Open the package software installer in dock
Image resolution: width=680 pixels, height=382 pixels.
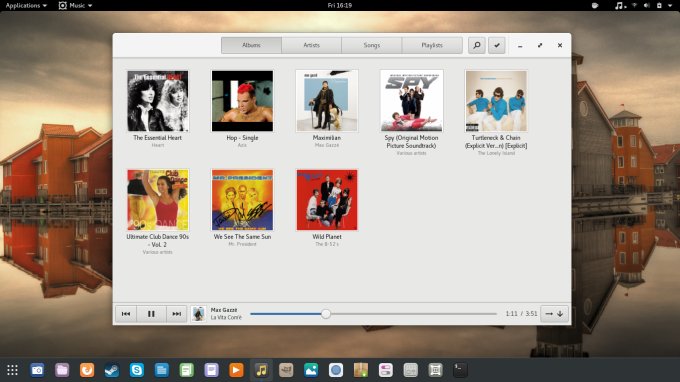click(361, 370)
